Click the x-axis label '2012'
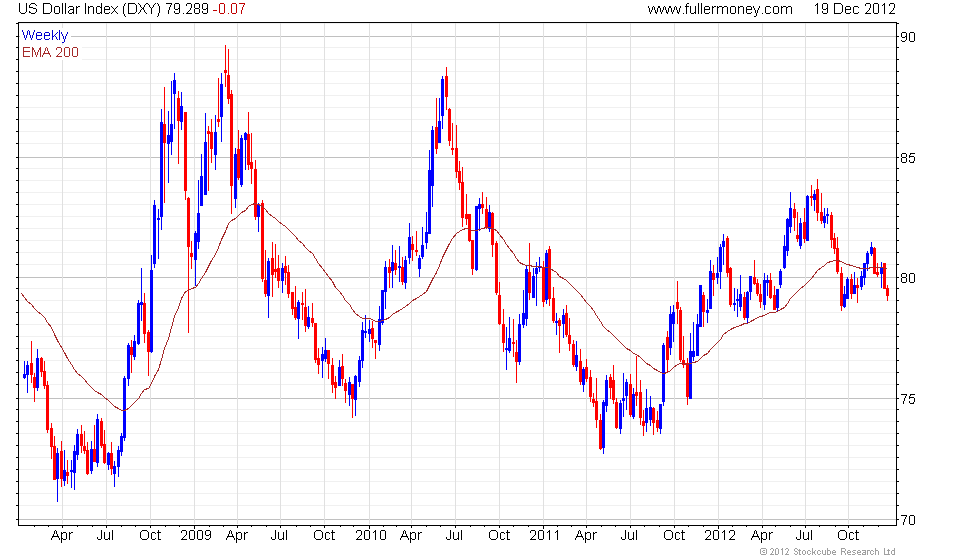980x560 pixels. (719, 536)
